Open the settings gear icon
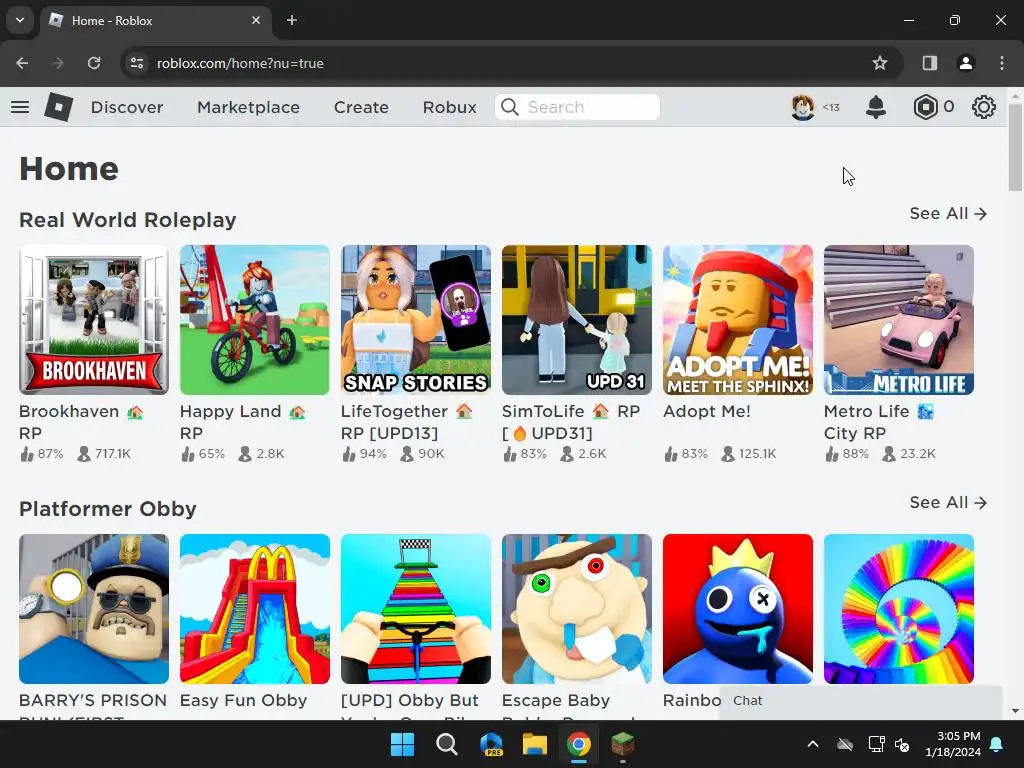This screenshot has height=768, width=1024. coord(984,107)
